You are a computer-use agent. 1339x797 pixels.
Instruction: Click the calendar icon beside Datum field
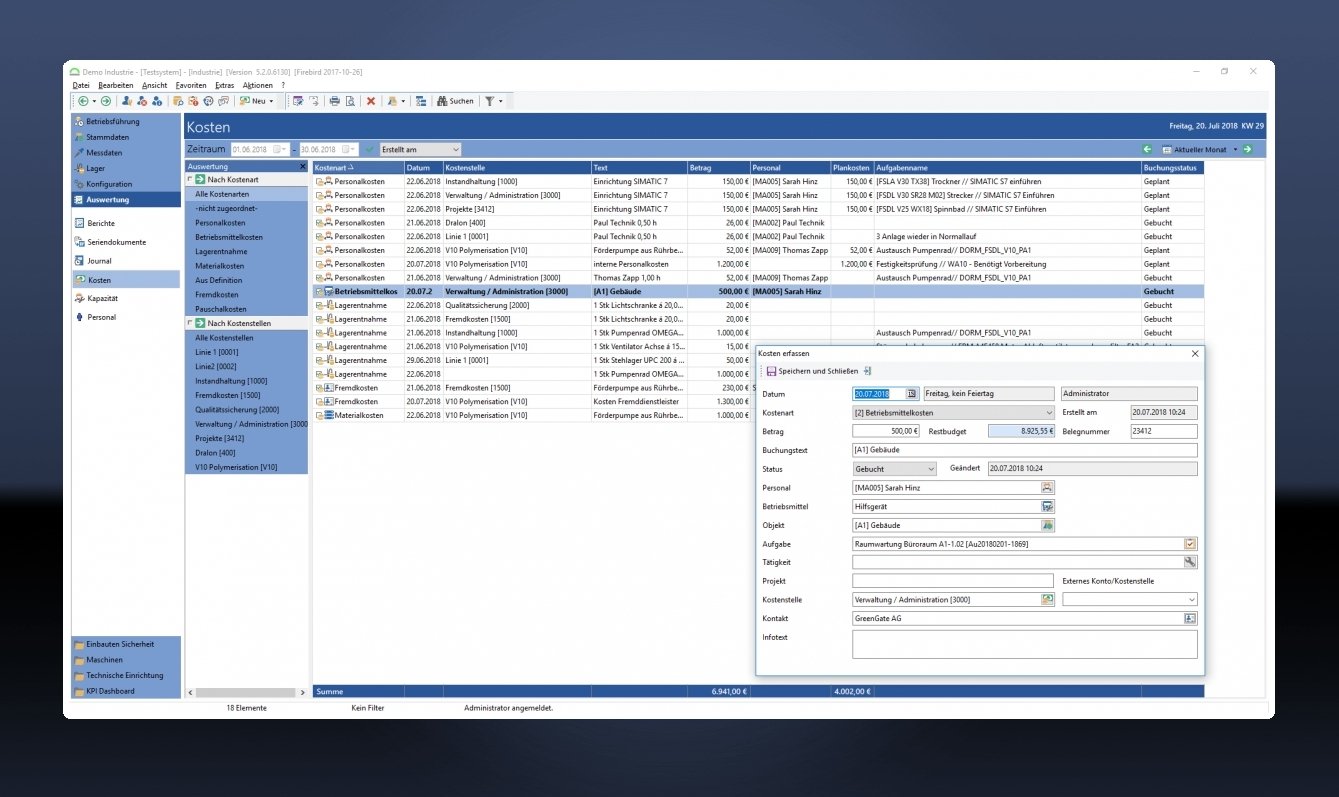click(x=911, y=394)
